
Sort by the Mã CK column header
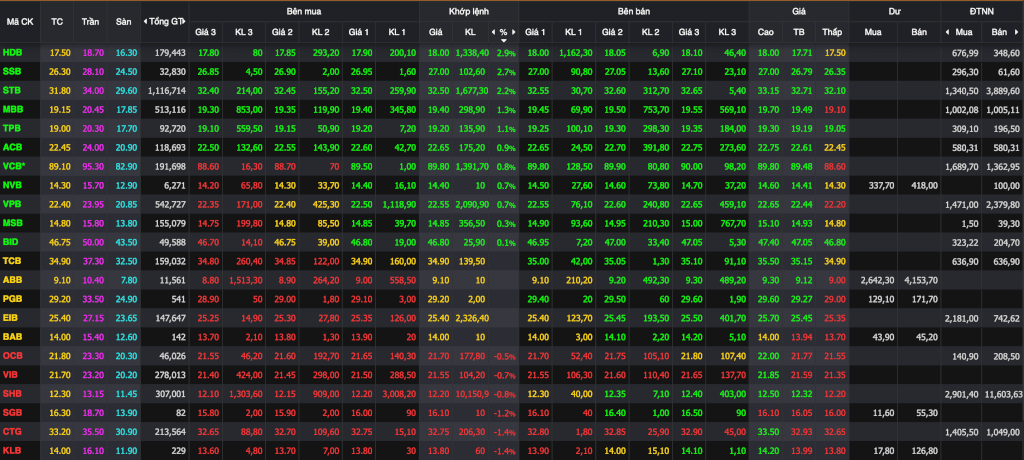point(20,22)
